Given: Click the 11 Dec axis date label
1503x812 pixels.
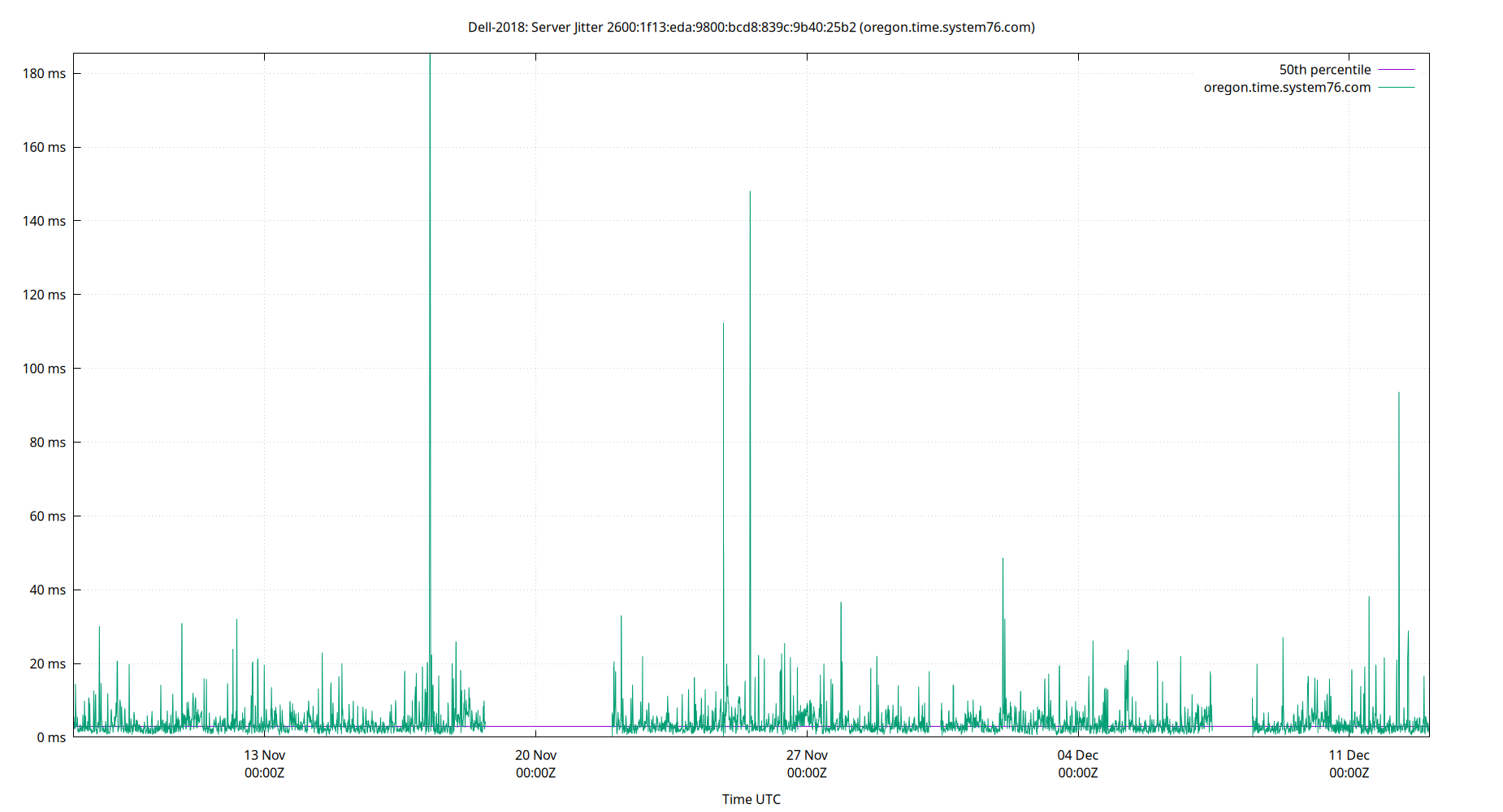Looking at the screenshot, I should tap(1349, 755).
